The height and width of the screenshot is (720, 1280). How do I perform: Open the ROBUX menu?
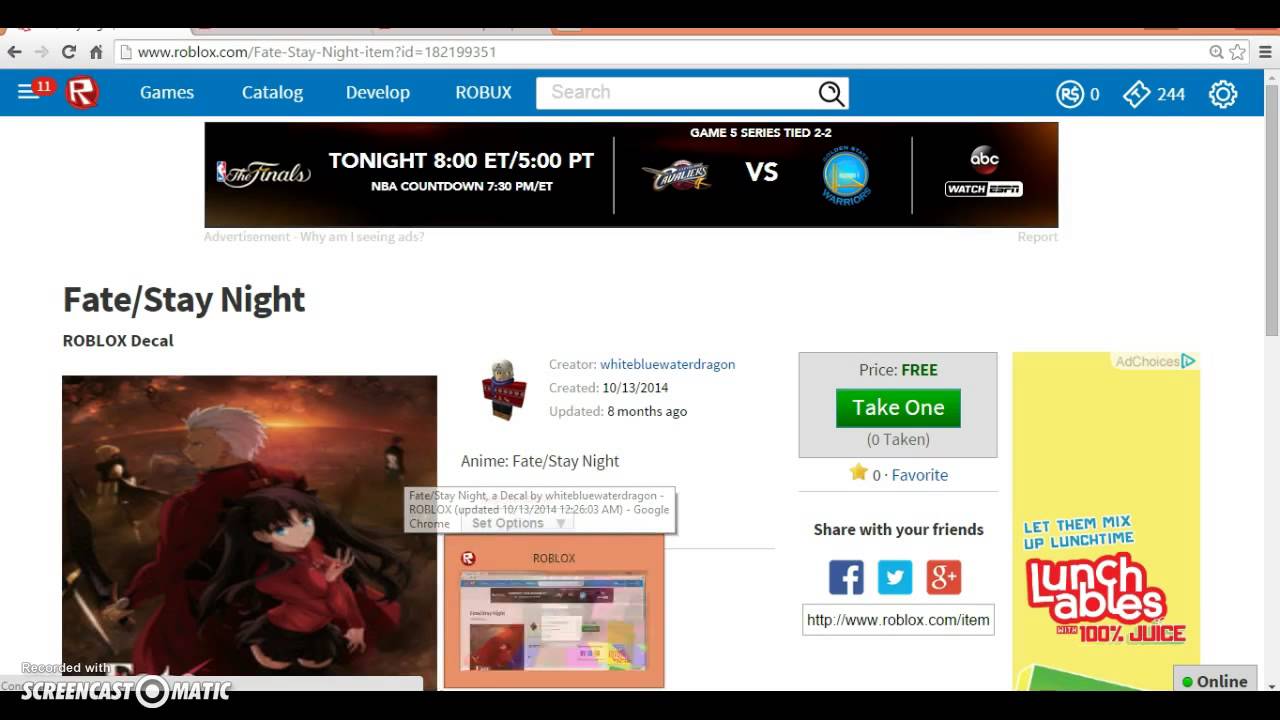(x=483, y=92)
